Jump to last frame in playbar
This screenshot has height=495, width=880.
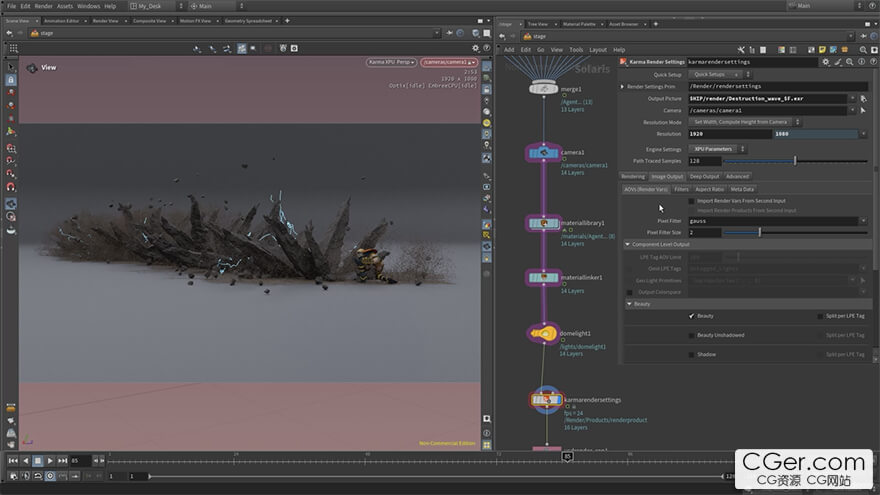62,461
